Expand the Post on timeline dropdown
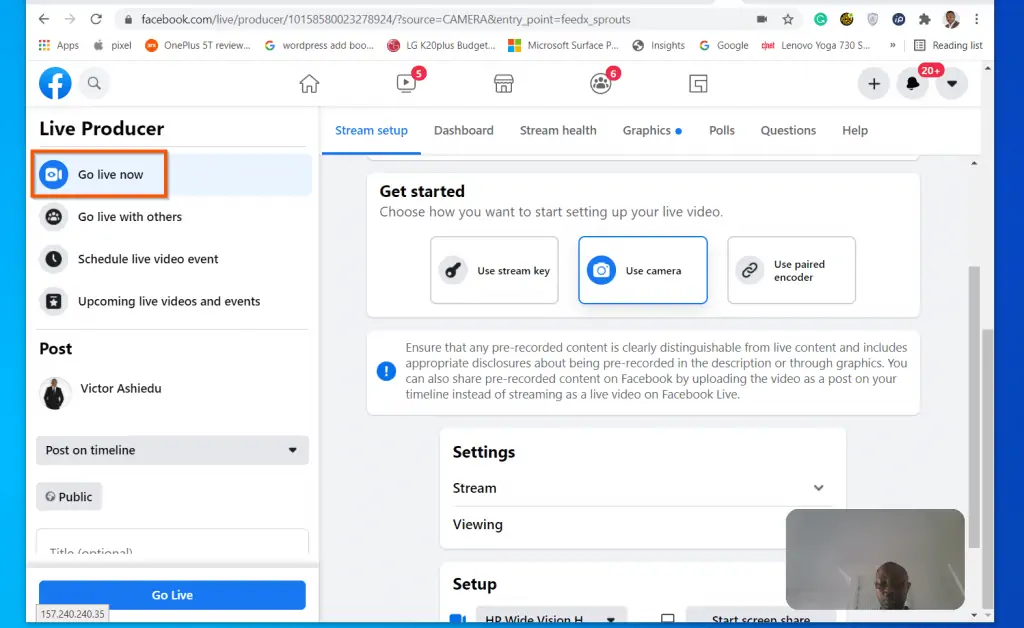 coord(172,450)
